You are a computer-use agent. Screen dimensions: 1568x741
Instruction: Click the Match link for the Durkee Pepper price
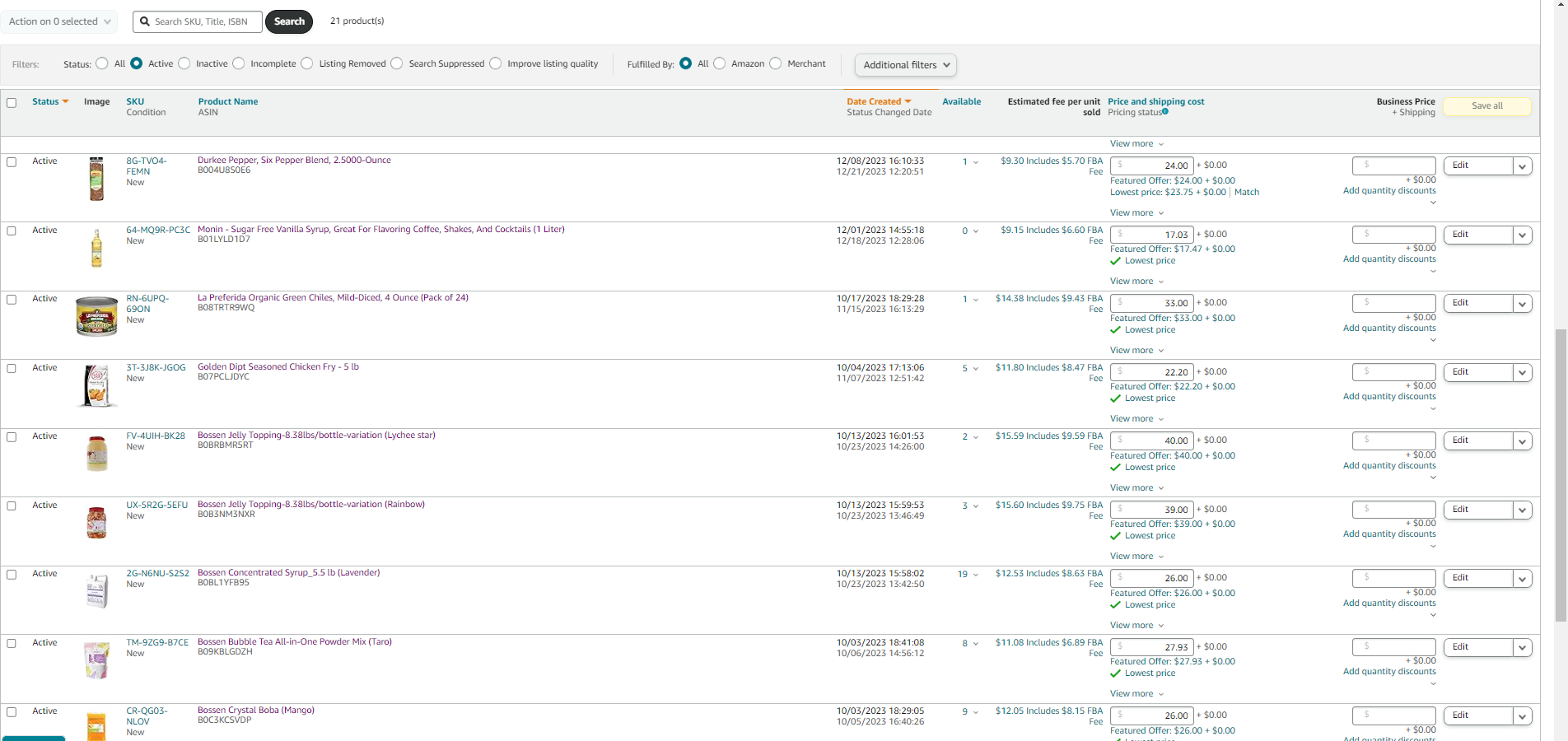(x=1247, y=192)
